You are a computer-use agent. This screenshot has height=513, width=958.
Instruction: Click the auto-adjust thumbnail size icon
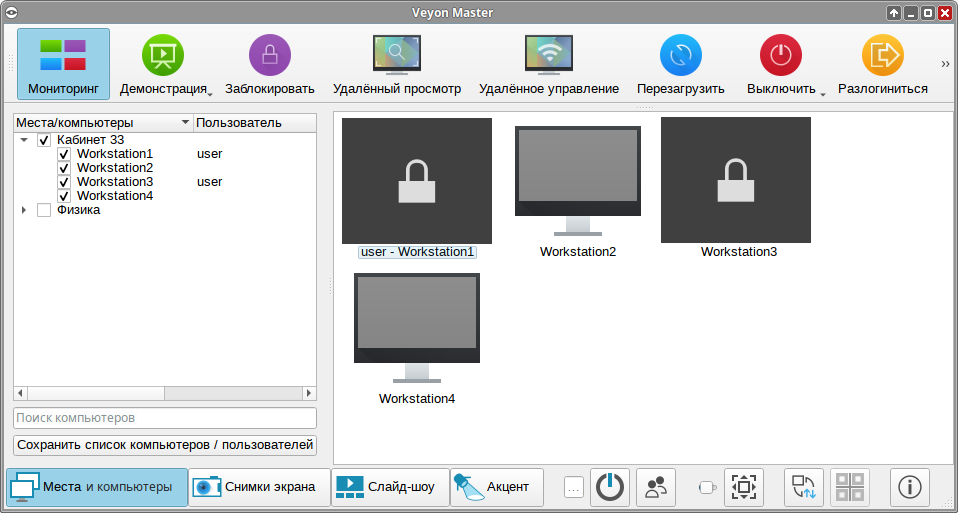(x=744, y=487)
